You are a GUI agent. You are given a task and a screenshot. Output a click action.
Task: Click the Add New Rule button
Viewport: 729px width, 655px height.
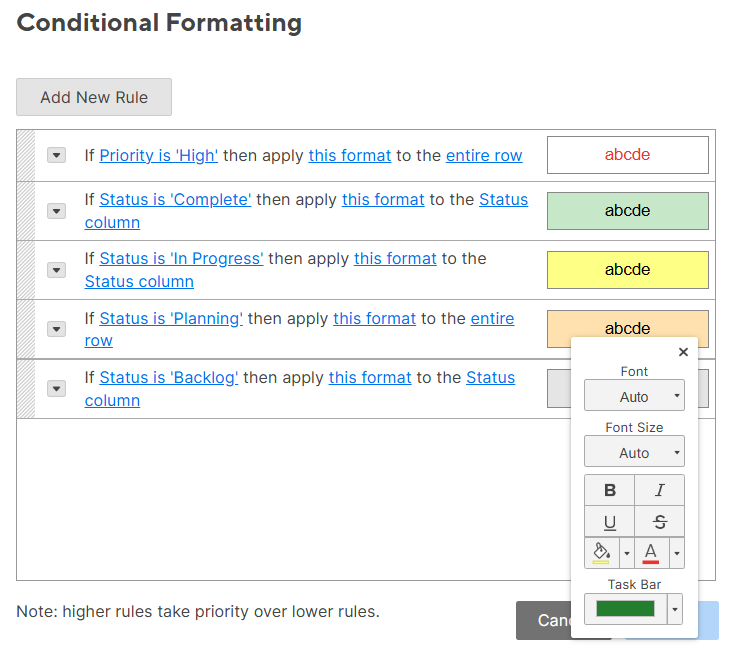coord(94,97)
